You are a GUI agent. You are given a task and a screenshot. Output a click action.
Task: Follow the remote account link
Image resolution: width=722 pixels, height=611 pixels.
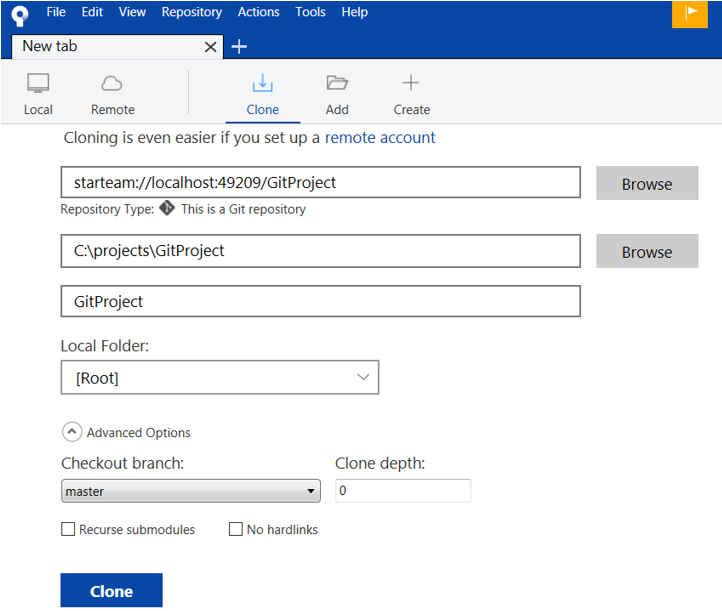click(x=380, y=137)
